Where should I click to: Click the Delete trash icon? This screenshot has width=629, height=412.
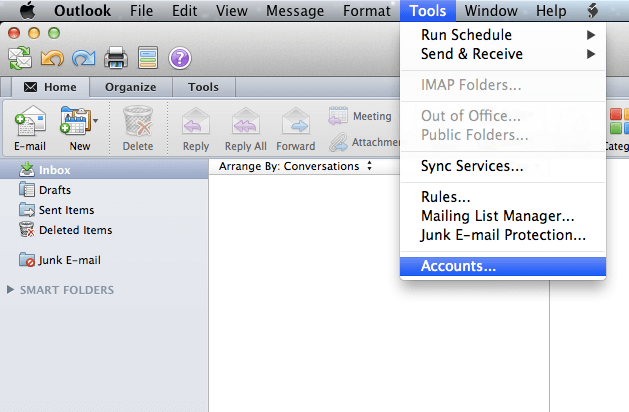click(138, 128)
